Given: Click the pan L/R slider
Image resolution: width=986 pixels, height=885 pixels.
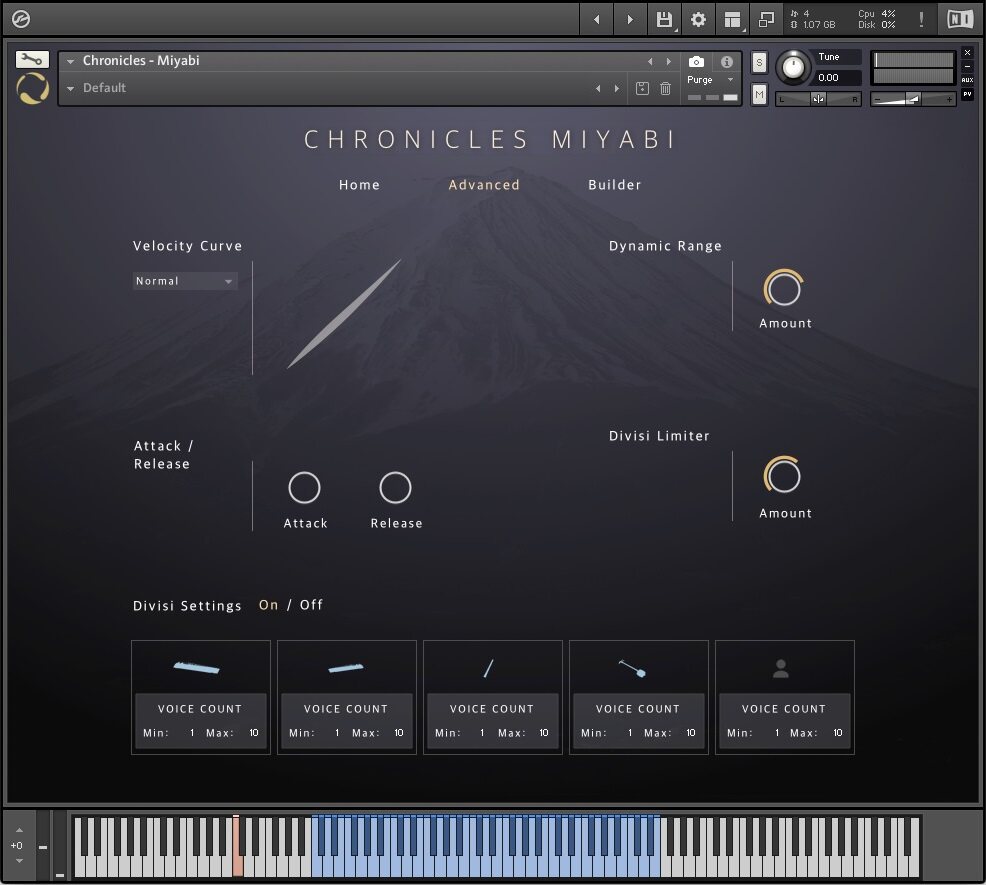Looking at the screenshot, I should [818, 99].
